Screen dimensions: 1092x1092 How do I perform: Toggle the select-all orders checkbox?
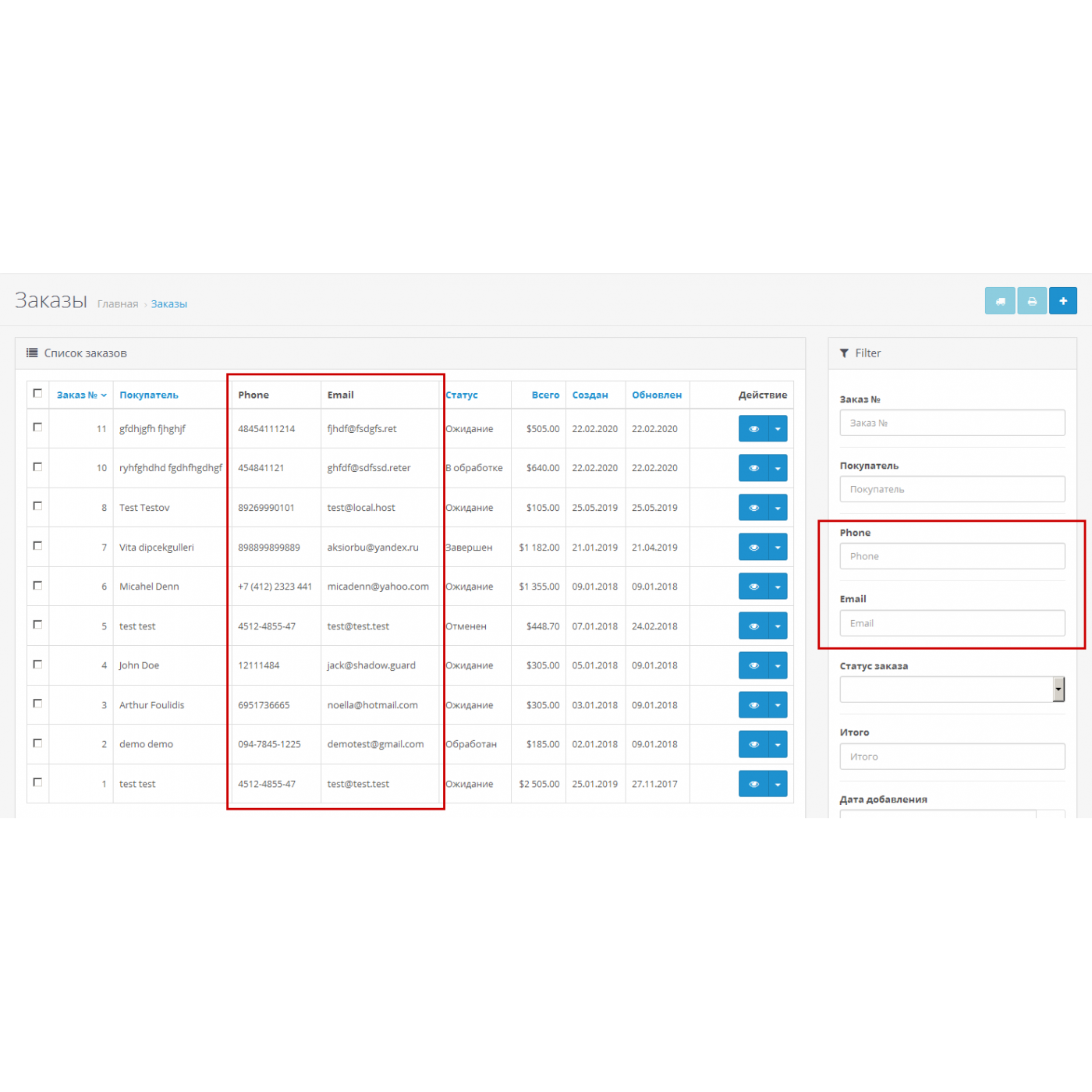(37, 394)
